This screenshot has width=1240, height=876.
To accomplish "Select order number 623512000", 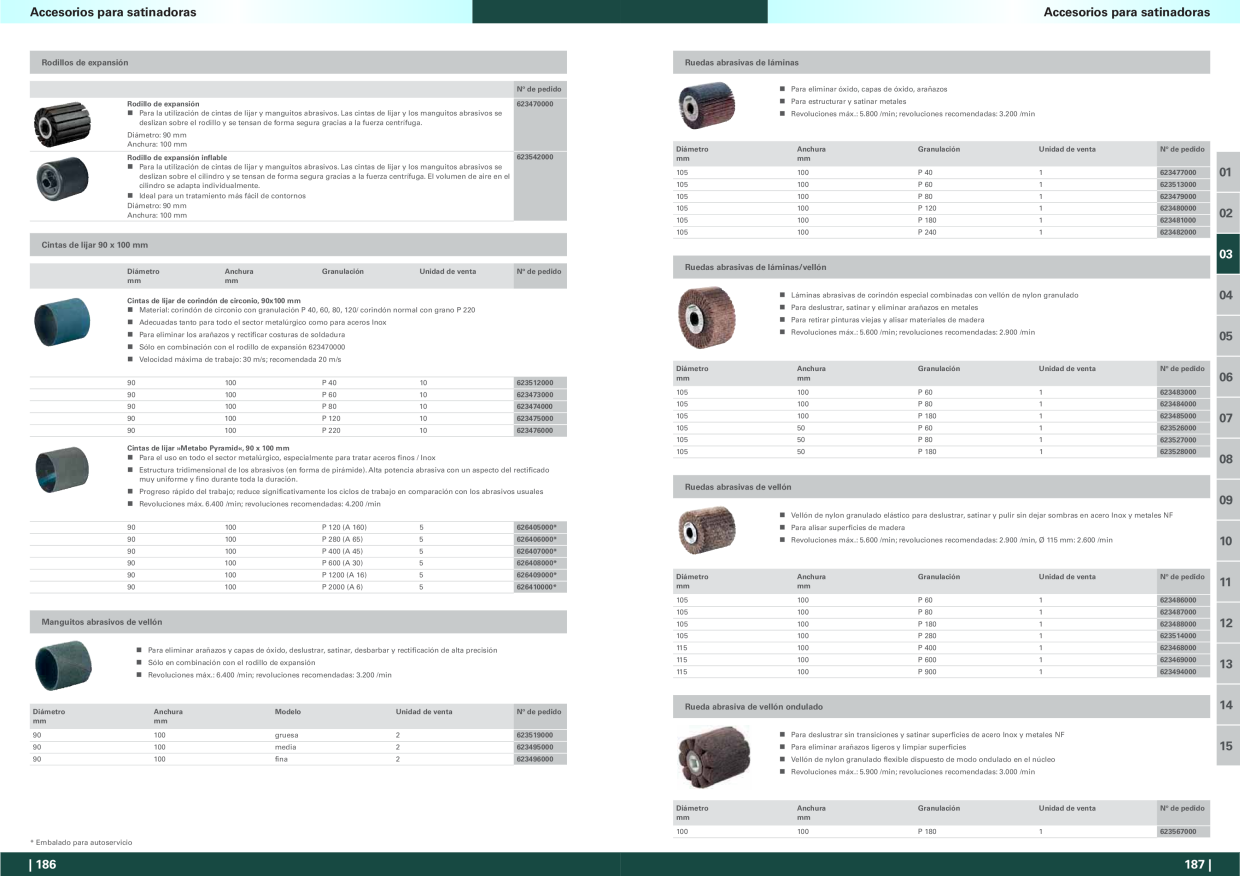I will pyautogui.click(x=534, y=383).
